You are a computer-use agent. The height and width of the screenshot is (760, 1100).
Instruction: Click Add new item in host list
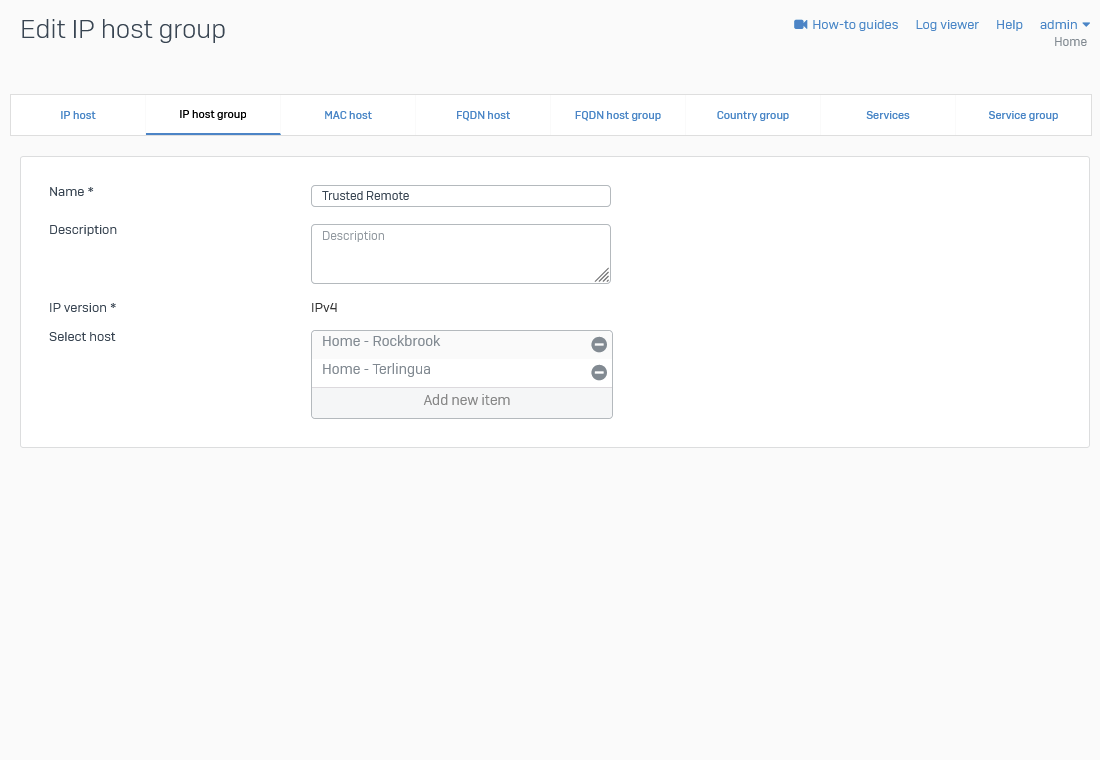pos(466,401)
